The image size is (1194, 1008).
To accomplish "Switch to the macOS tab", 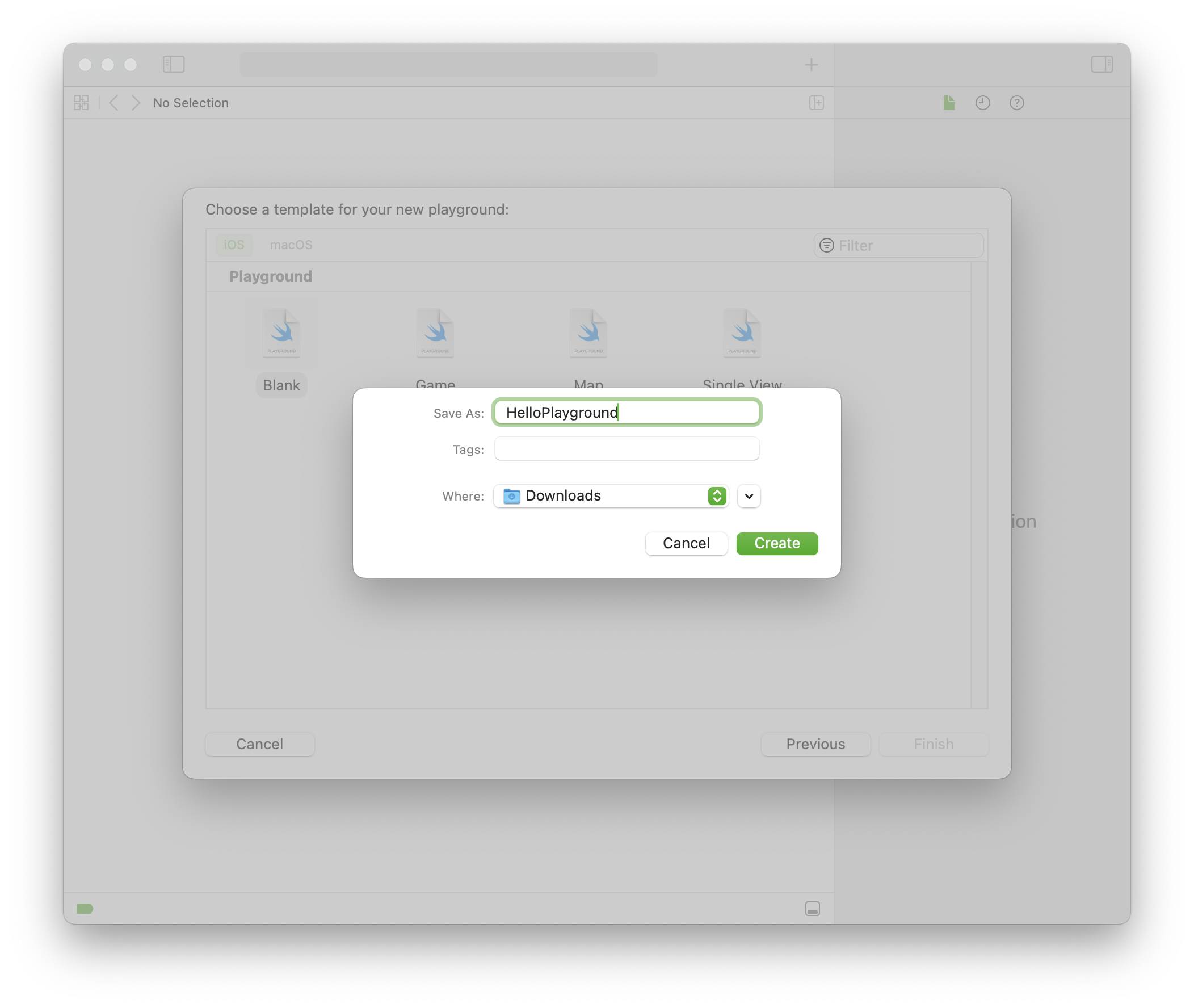I will (291, 245).
